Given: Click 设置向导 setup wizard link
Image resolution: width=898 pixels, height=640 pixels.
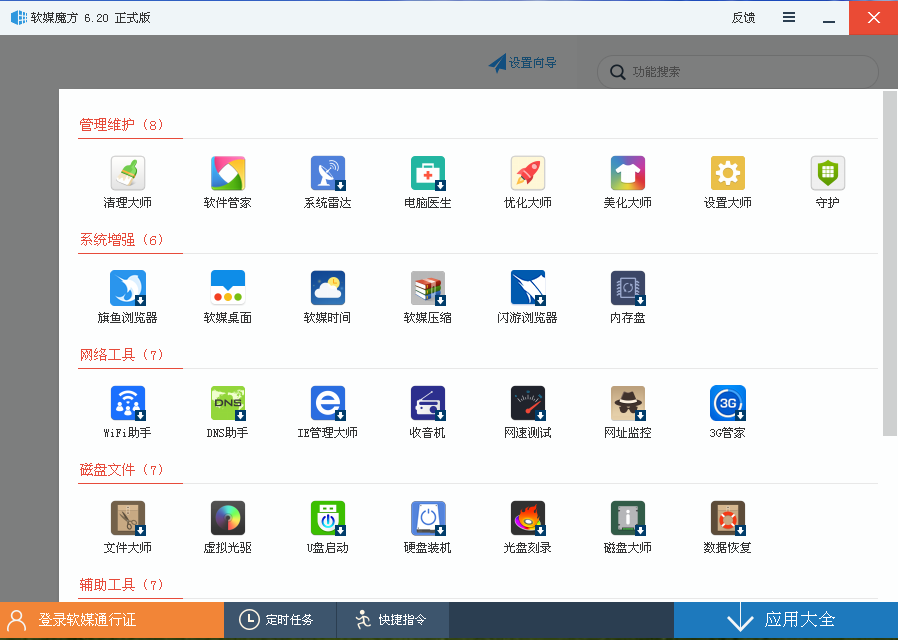Looking at the screenshot, I should tap(522, 63).
